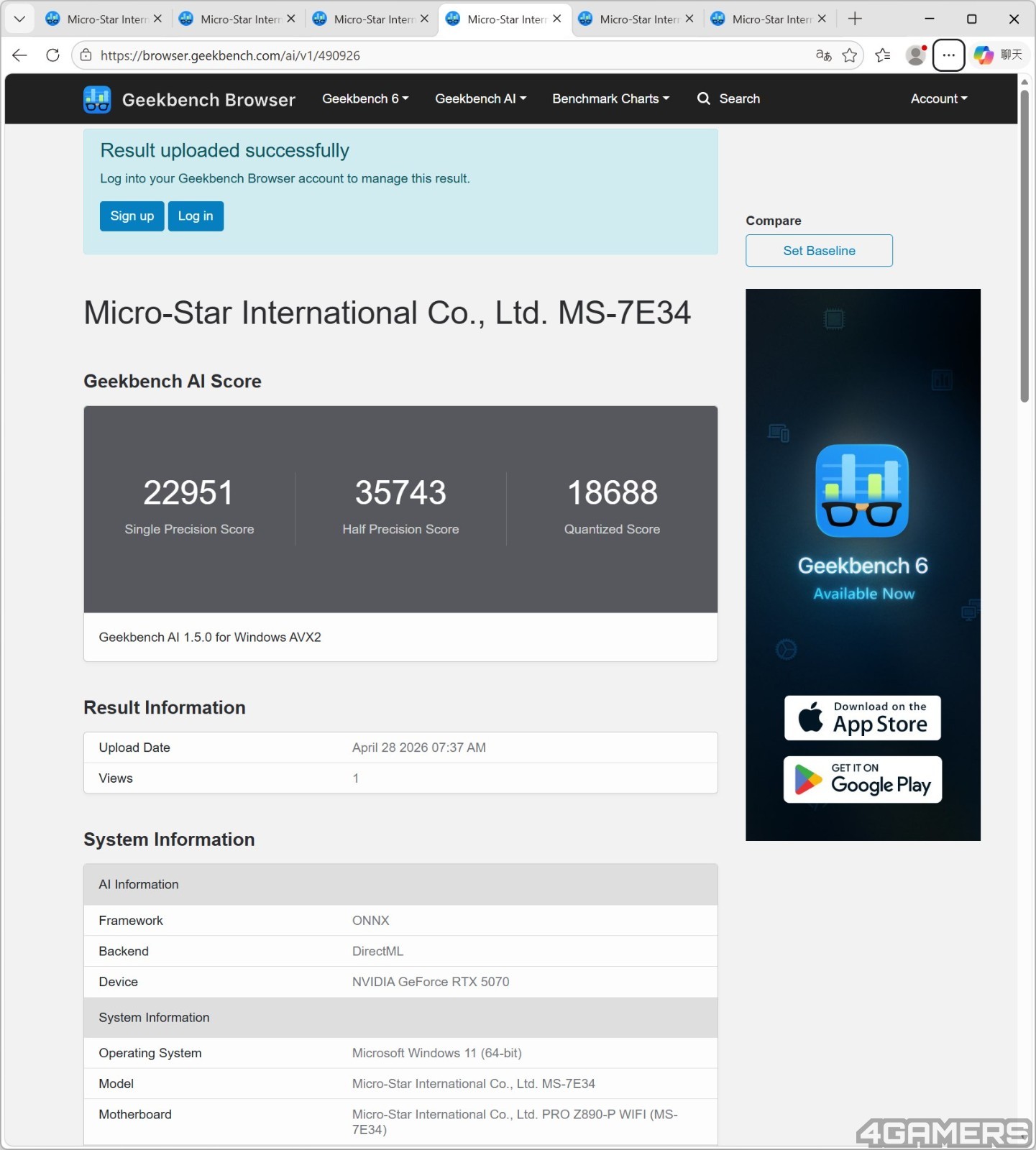The image size is (1036, 1150).
Task: Open the Settings and more ellipsis menu
Action: tap(949, 55)
